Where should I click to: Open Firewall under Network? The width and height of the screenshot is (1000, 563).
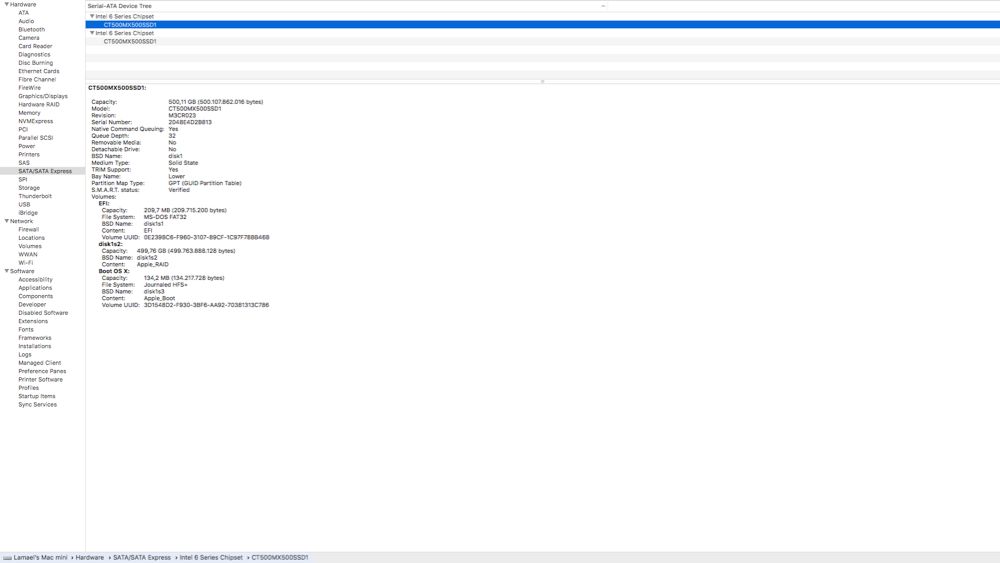point(29,229)
